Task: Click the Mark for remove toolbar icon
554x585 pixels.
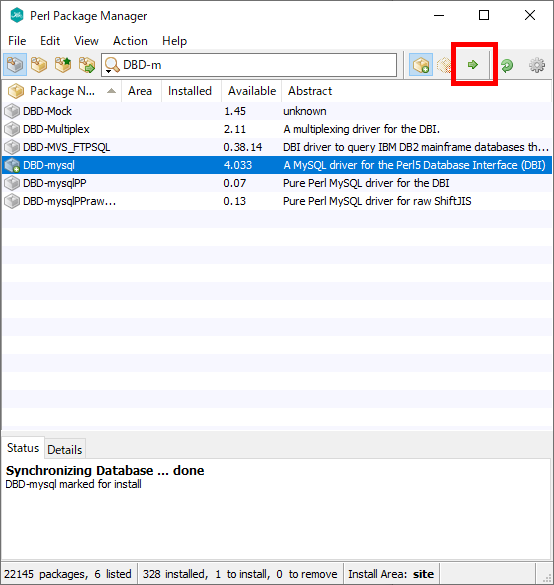Action: [x=444, y=65]
